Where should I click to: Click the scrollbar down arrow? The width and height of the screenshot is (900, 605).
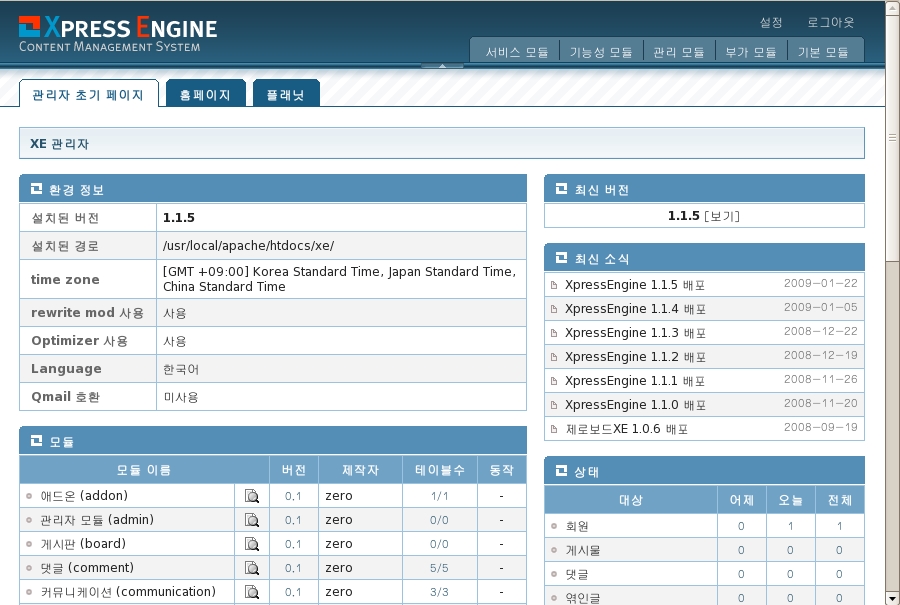[893, 598]
